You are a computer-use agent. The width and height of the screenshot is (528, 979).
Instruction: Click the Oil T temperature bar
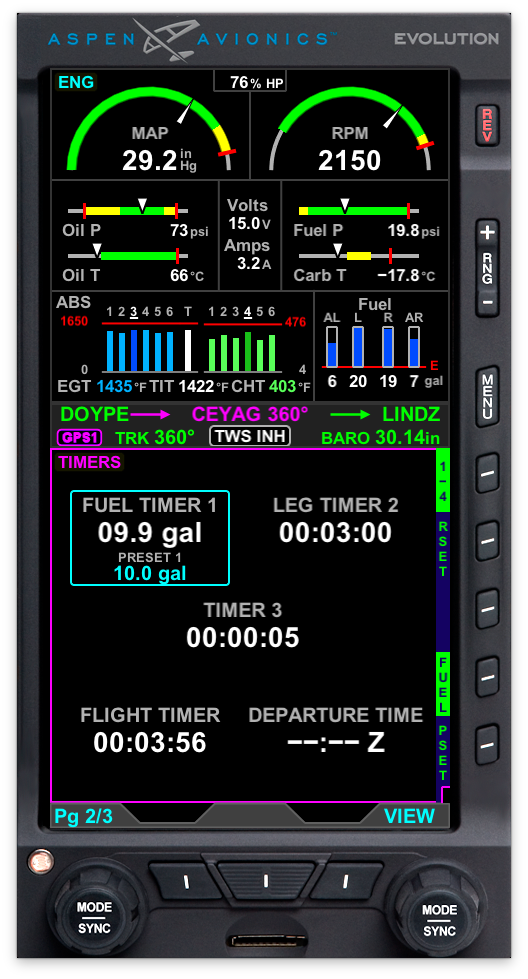point(128,255)
